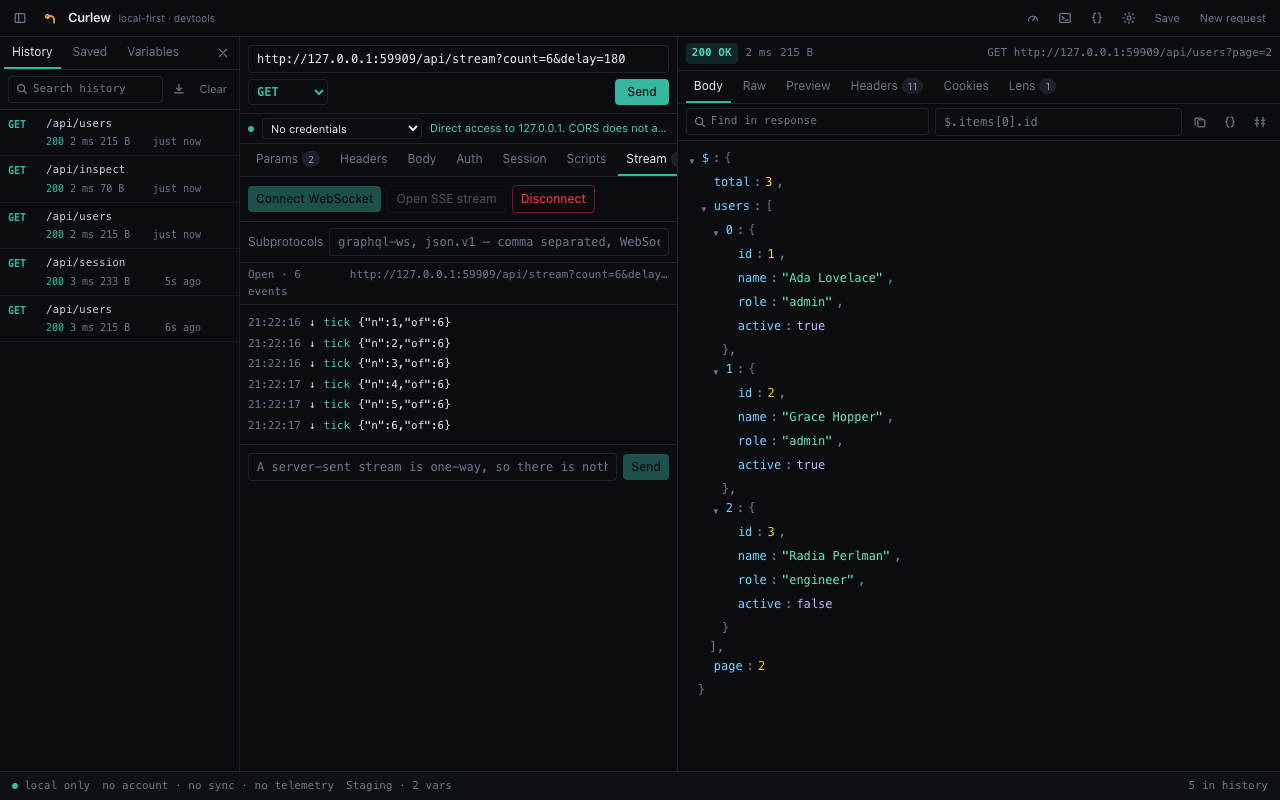Send the request with the main Send button
The image size is (1280, 800).
click(642, 92)
